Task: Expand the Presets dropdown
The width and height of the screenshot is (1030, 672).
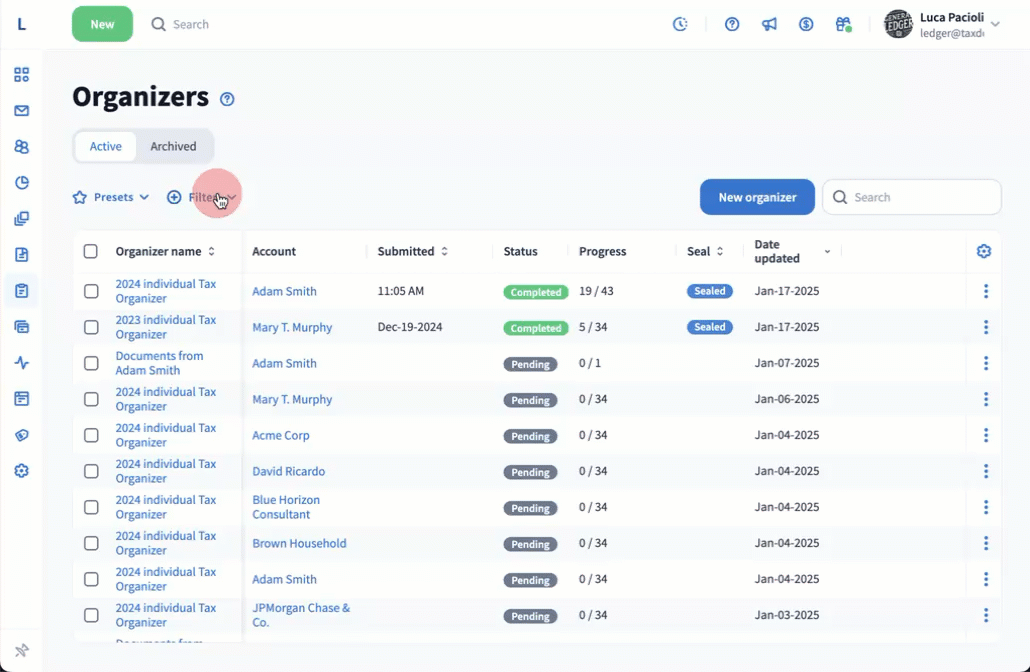Action: (111, 197)
